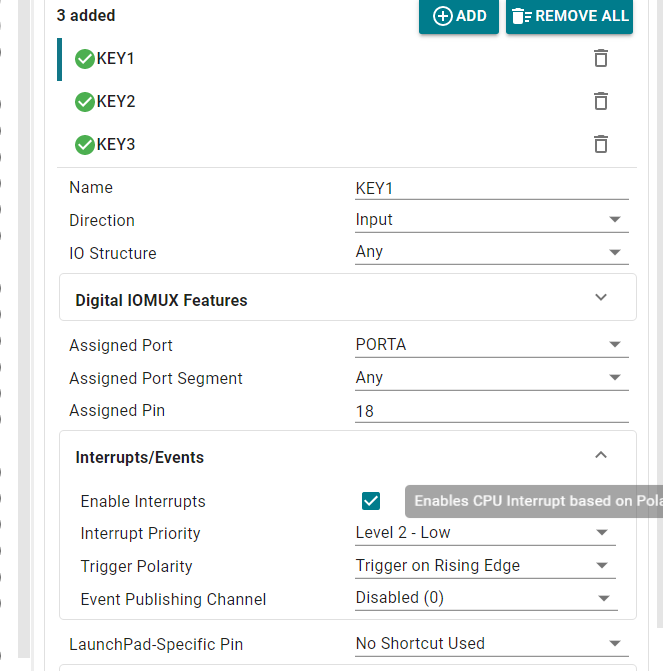Click the Event Publishing Channel label
The image size is (663, 671).
click(x=173, y=600)
